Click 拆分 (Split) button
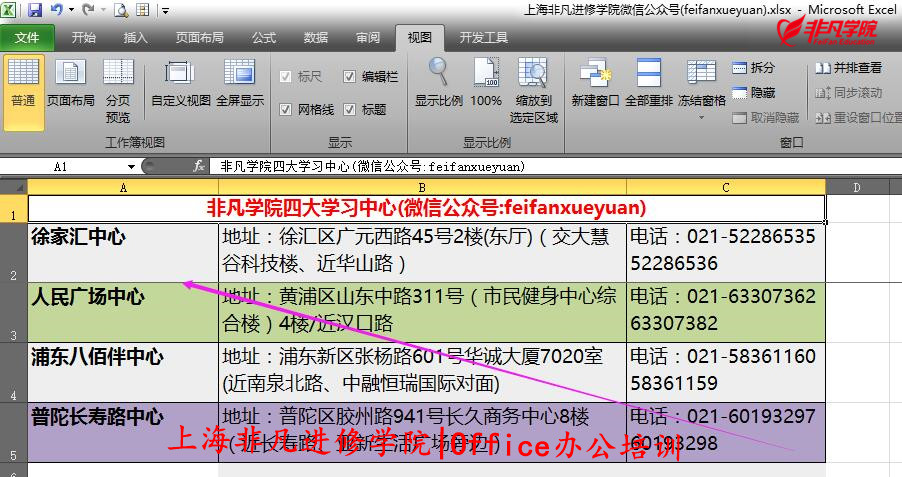 (754, 68)
